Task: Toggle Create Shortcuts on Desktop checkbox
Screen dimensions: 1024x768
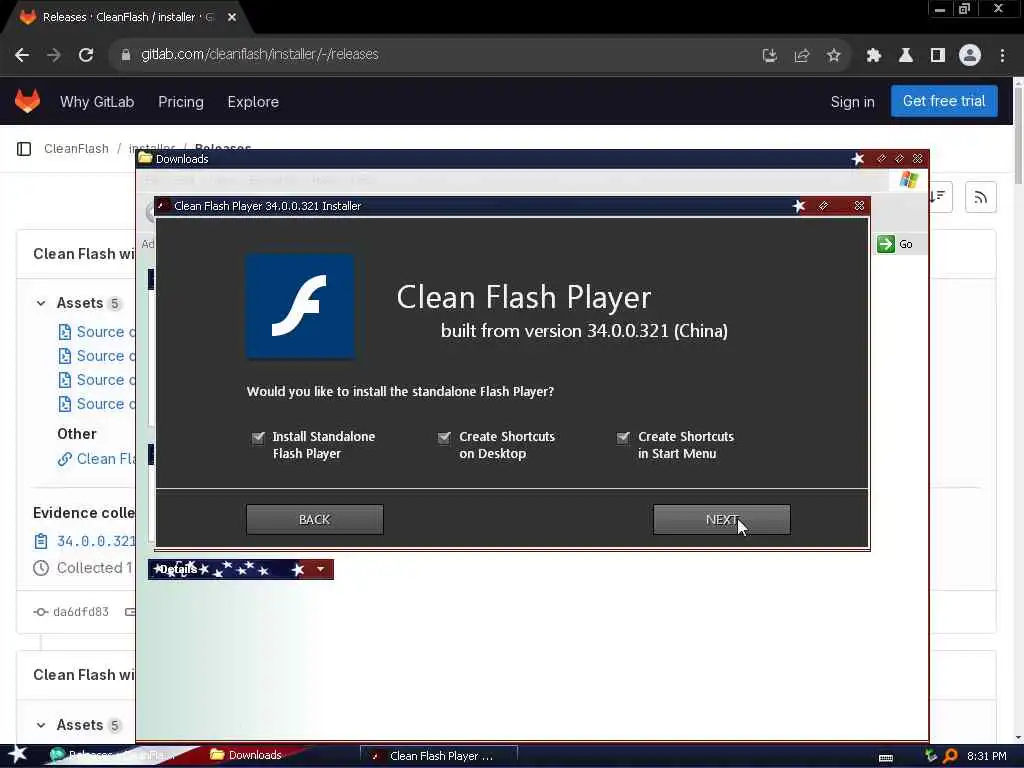Action: (444, 437)
